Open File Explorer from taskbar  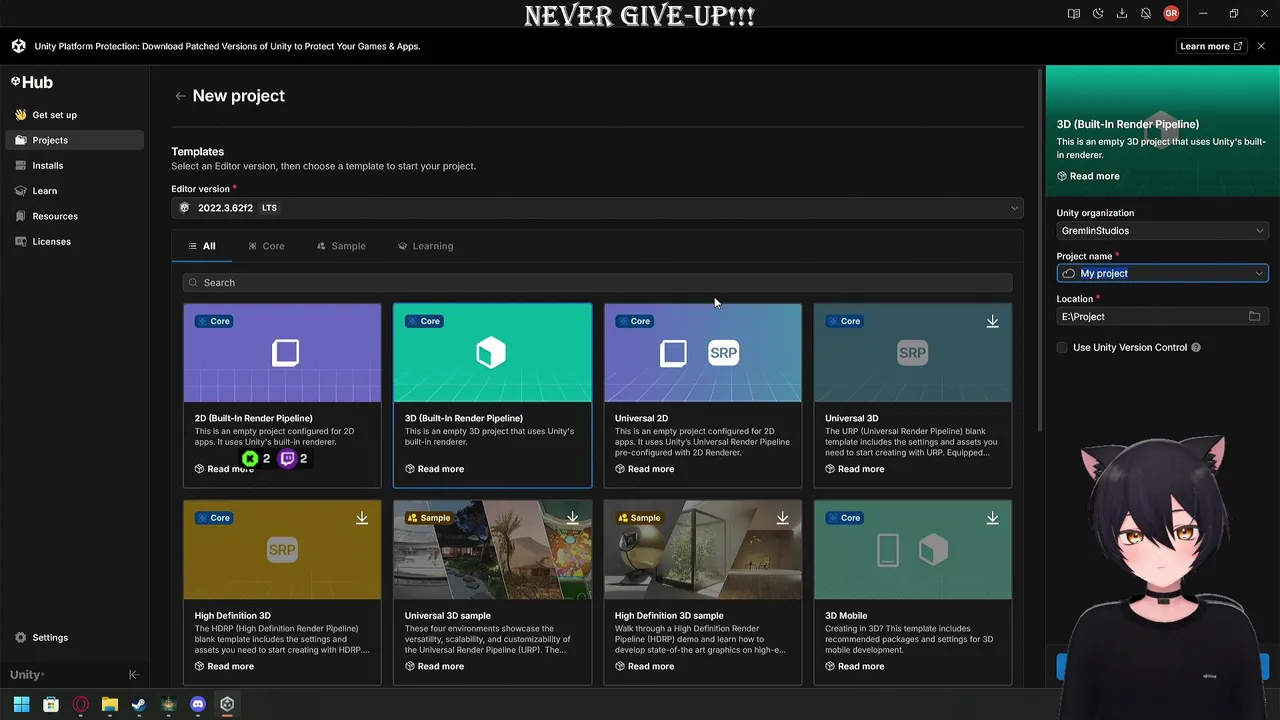(110, 704)
